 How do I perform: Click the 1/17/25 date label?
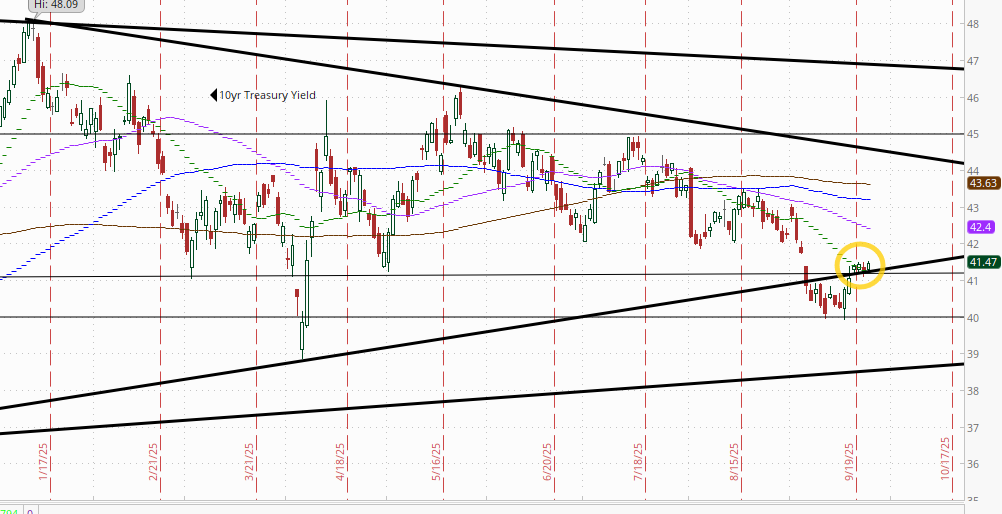[45, 462]
